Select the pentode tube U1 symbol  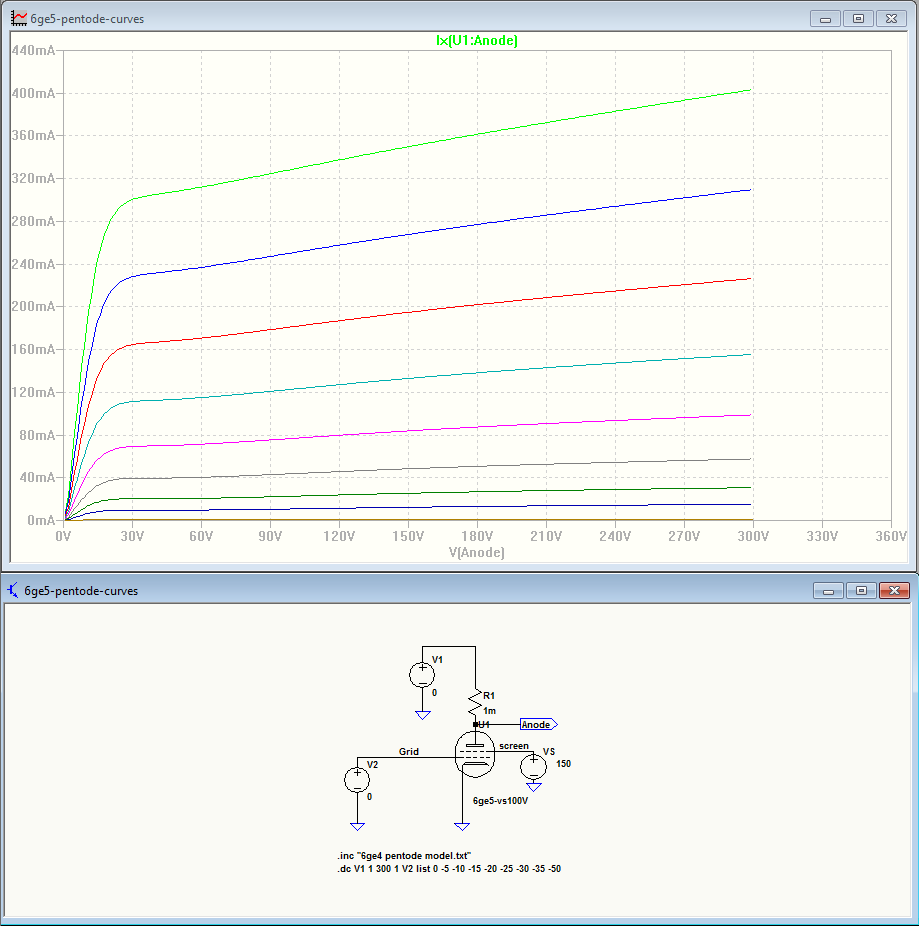(475, 754)
